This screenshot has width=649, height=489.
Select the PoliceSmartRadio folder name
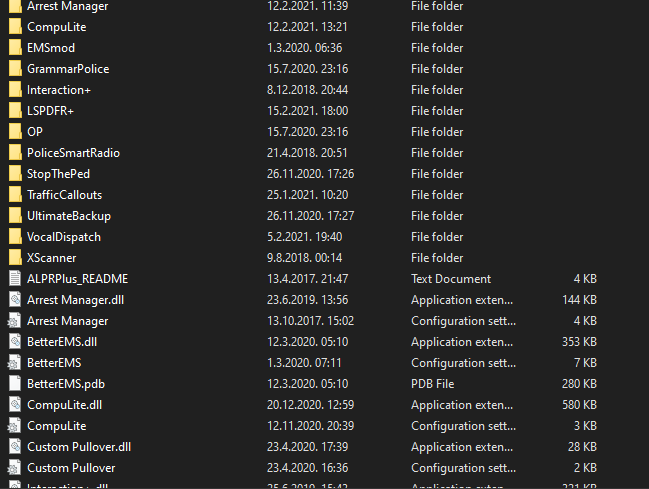coord(73,153)
